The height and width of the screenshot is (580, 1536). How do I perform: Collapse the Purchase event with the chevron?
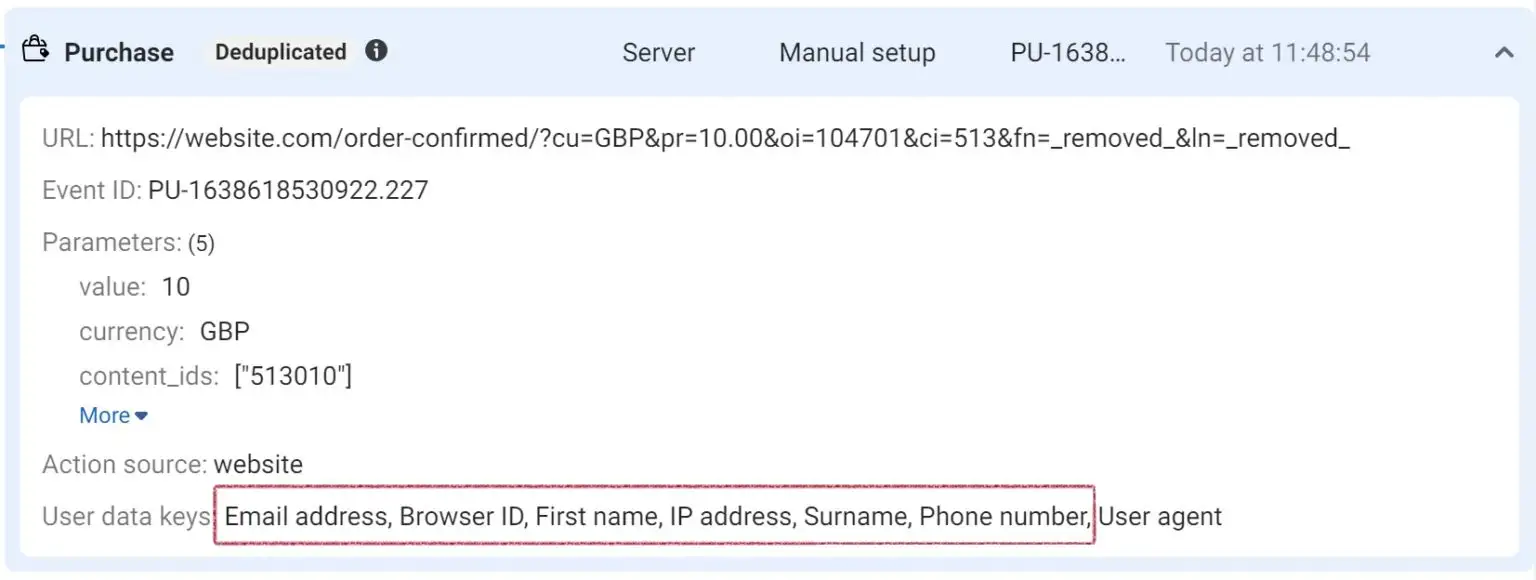1504,52
